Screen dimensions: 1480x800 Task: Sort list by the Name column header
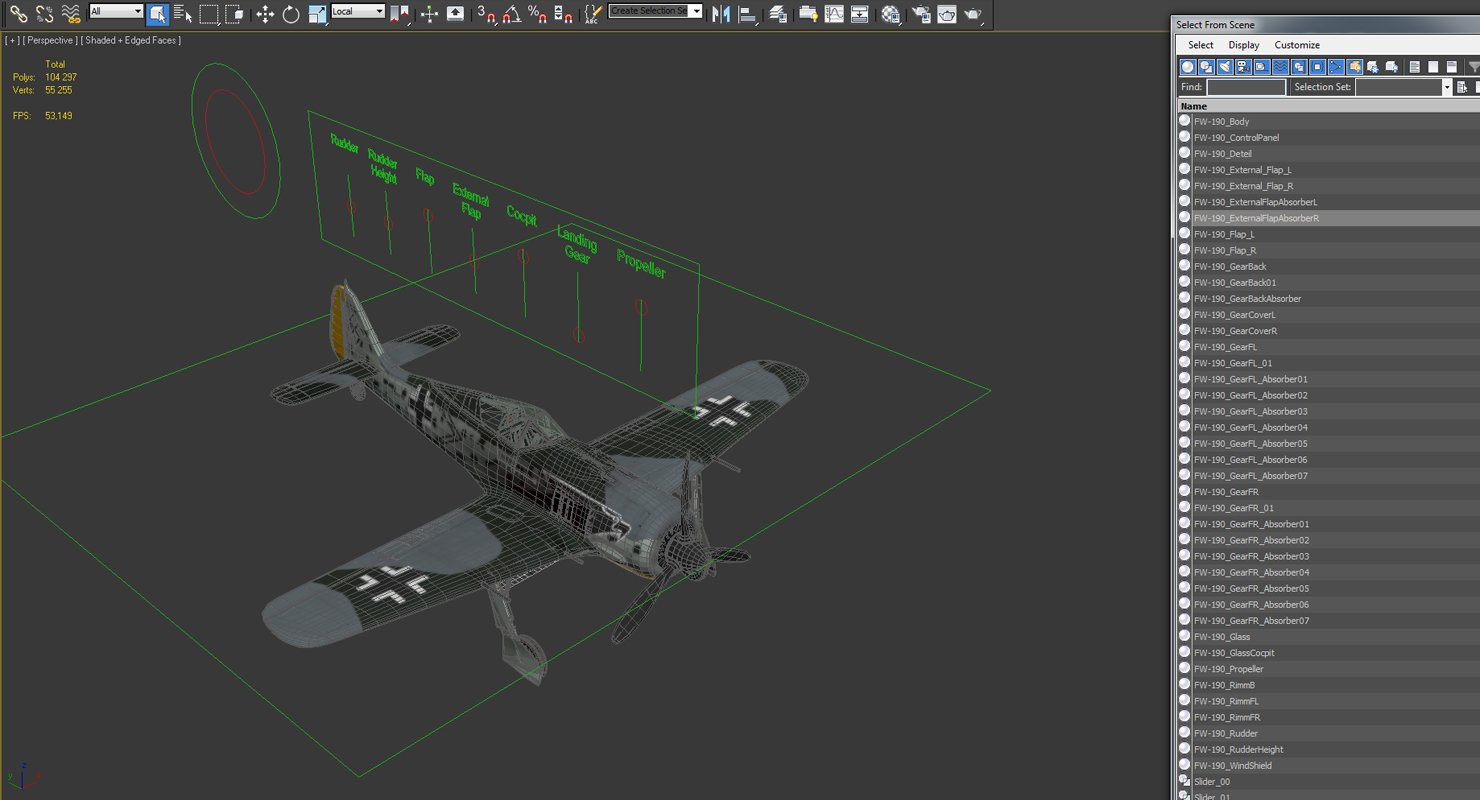click(1328, 106)
